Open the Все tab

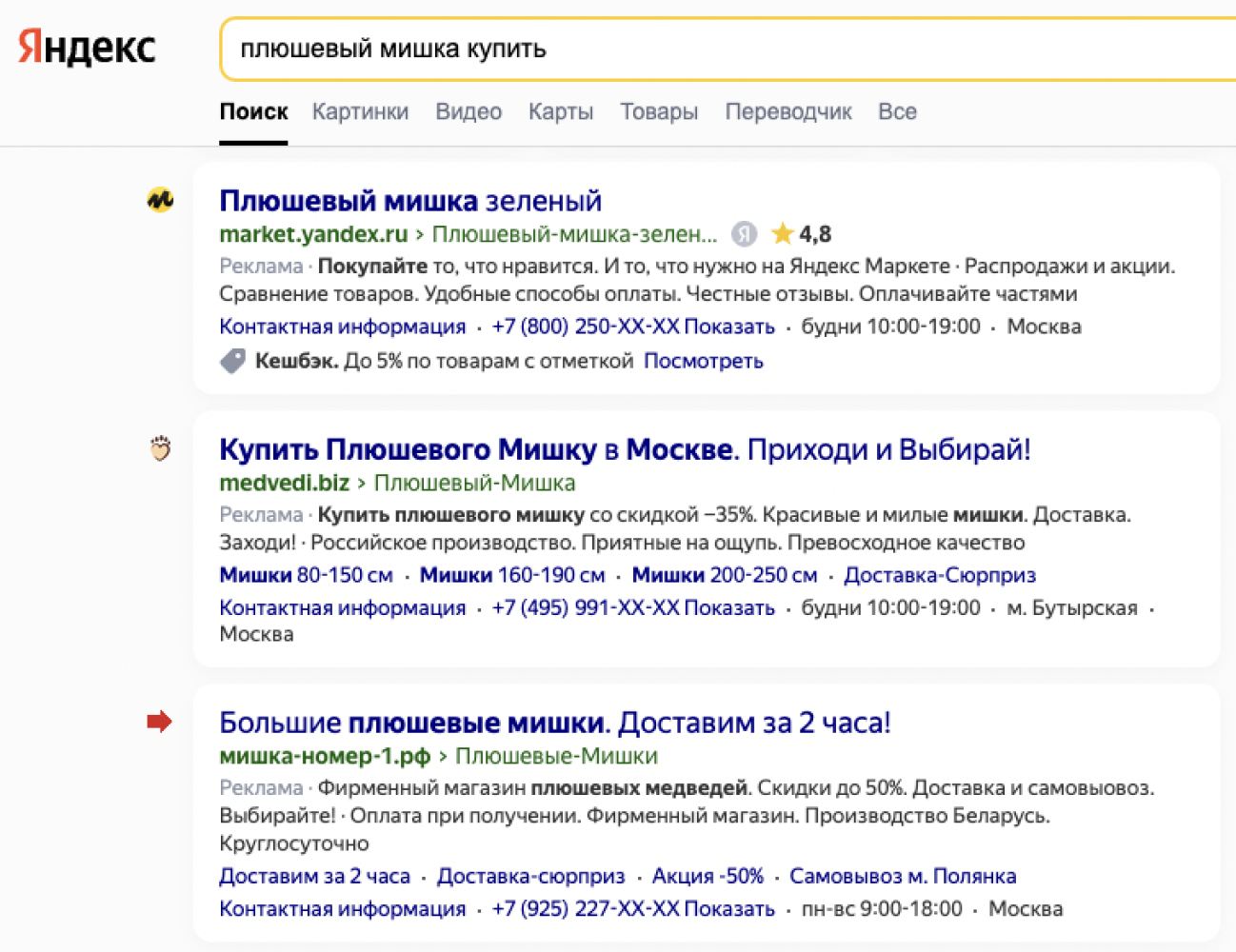(x=897, y=111)
